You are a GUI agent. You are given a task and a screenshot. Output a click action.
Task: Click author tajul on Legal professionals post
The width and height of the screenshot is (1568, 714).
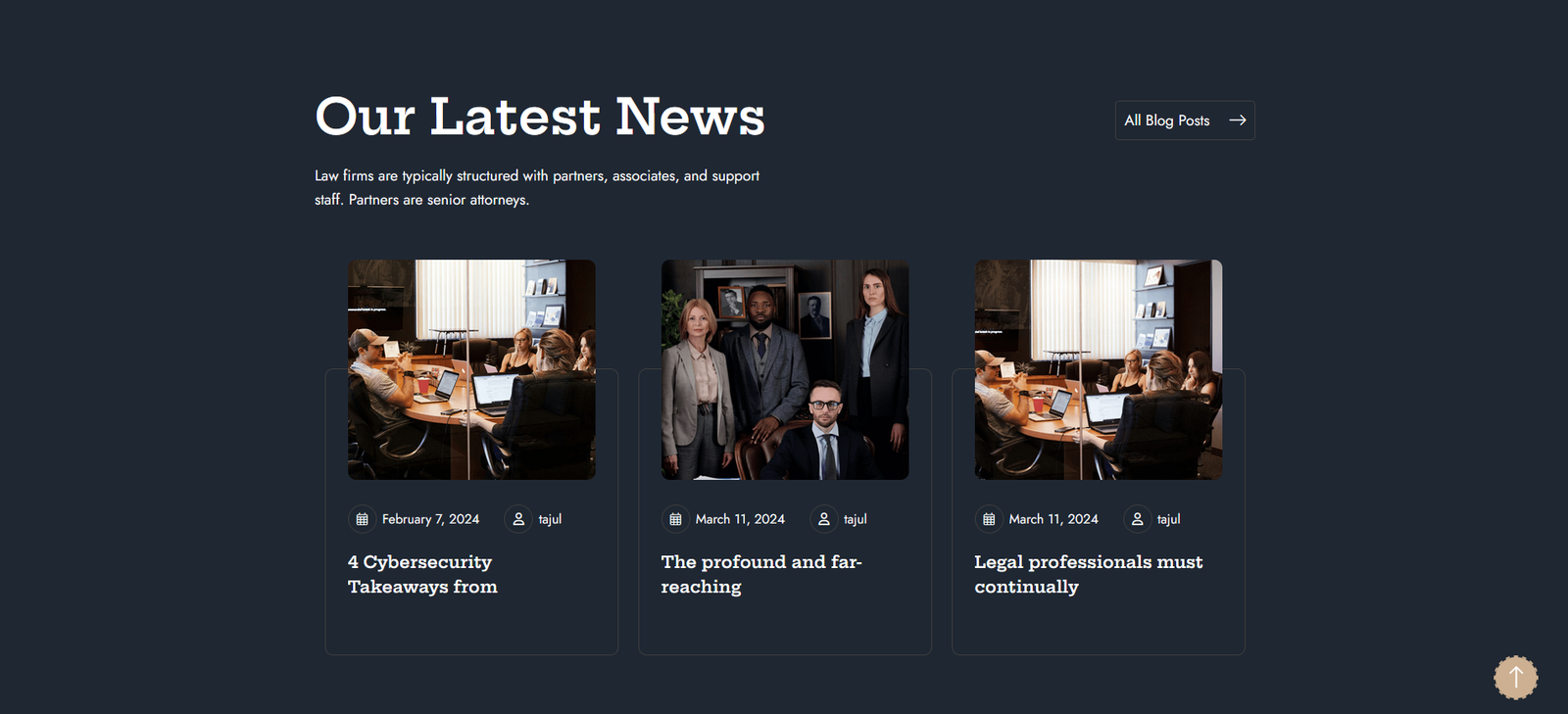pos(1168,519)
